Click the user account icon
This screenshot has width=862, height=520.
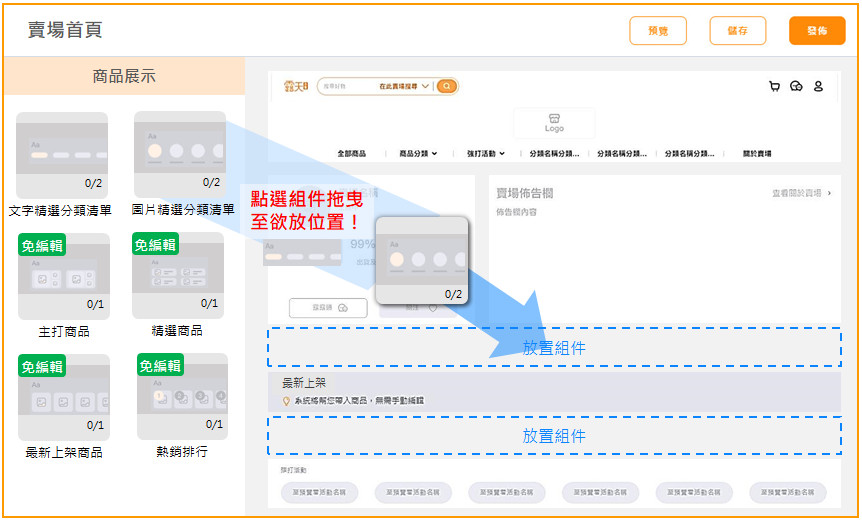coord(818,87)
